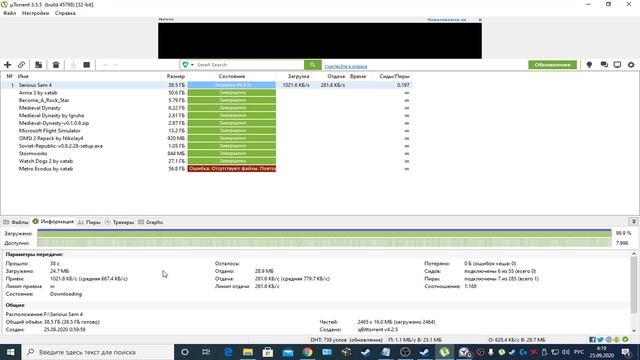The height and width of the screenshot is (360, 640).
Task: Click the Add Torrent from URL link icon
Action: coord(21,65)
